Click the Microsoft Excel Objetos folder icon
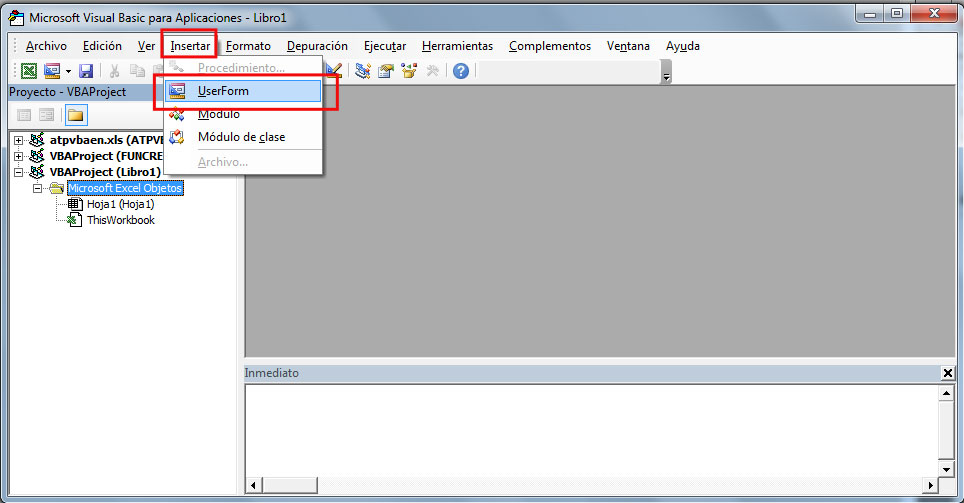 tap(57, 188)
